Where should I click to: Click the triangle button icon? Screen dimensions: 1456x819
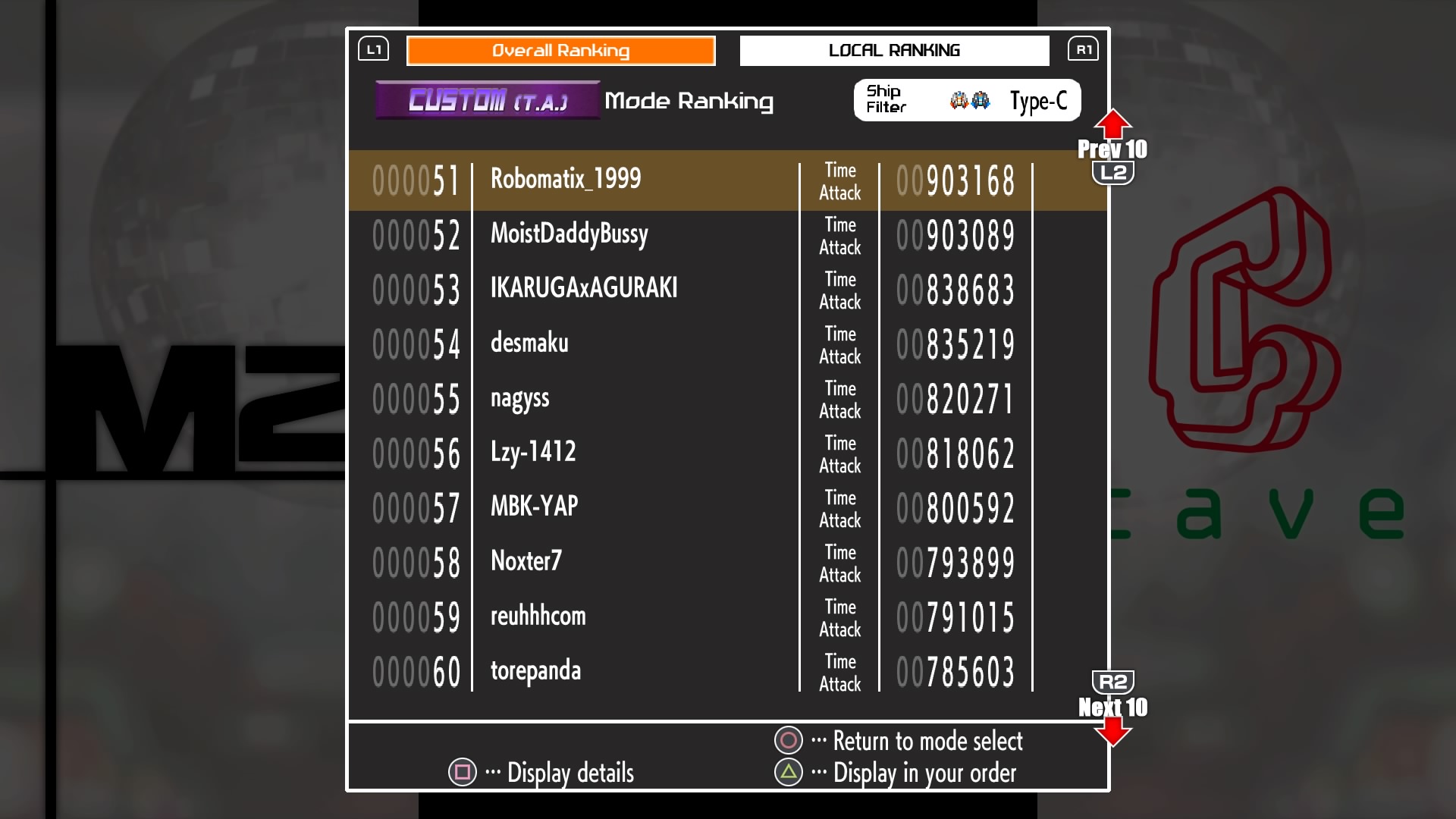789,773
